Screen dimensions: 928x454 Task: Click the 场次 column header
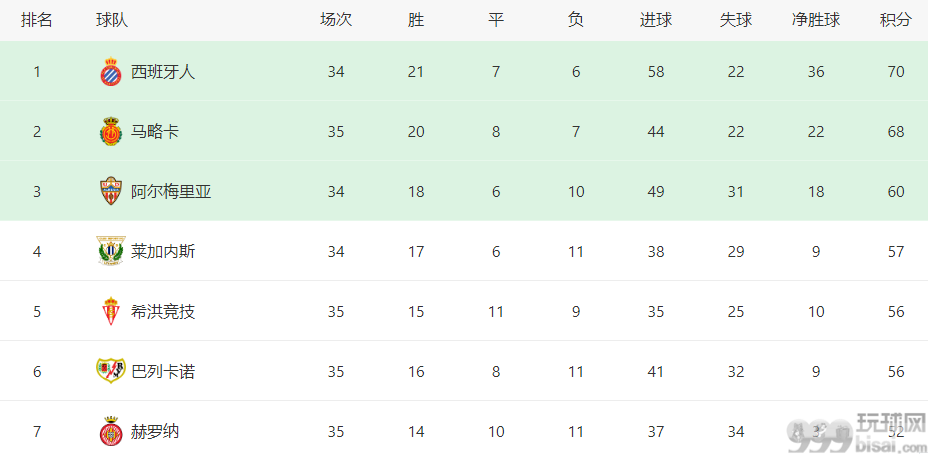pyautogui.click(x=336, y=20)
